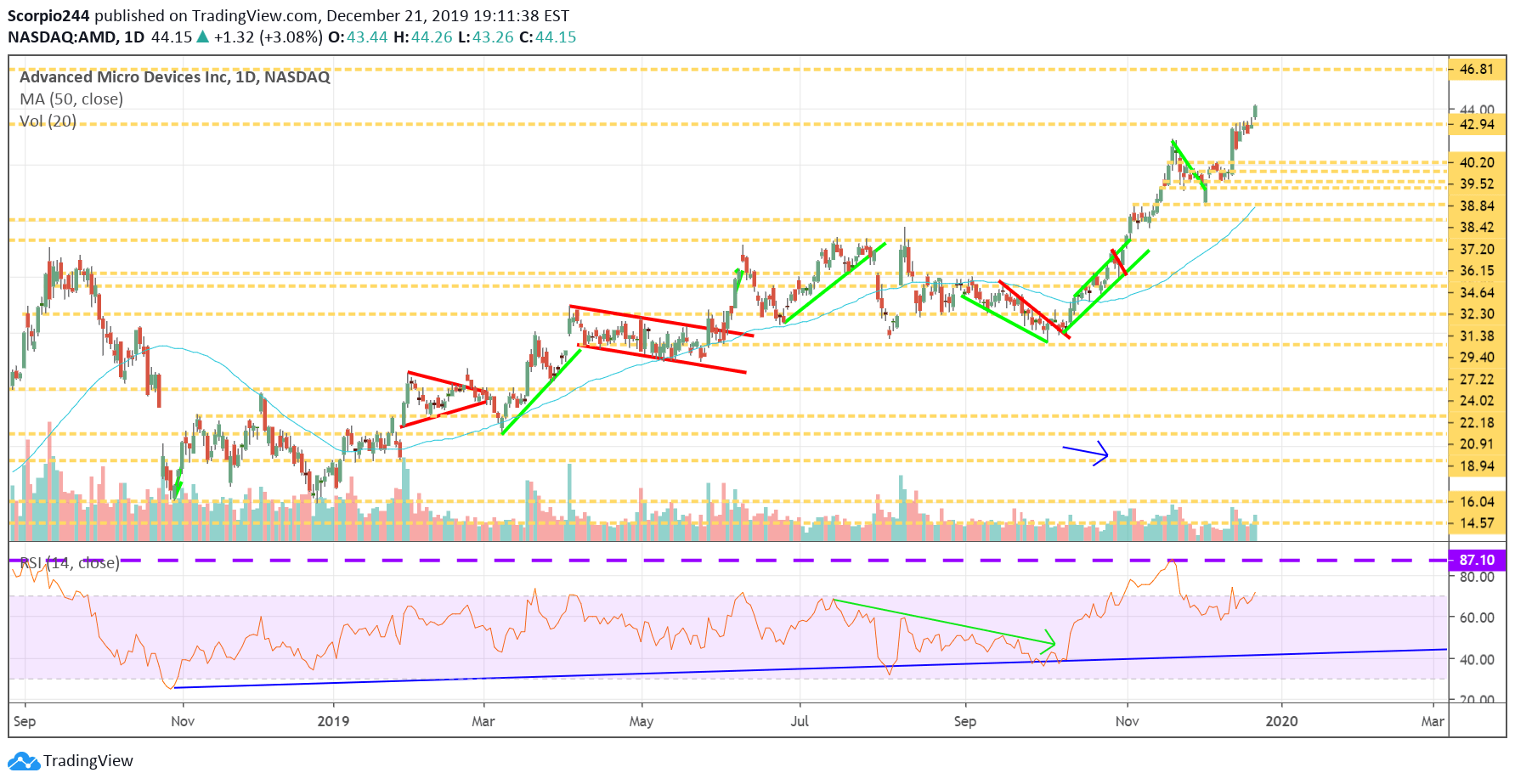Click the C:44.15 close price value
The width and height of the screenshot is (1515, 784).
548,37
